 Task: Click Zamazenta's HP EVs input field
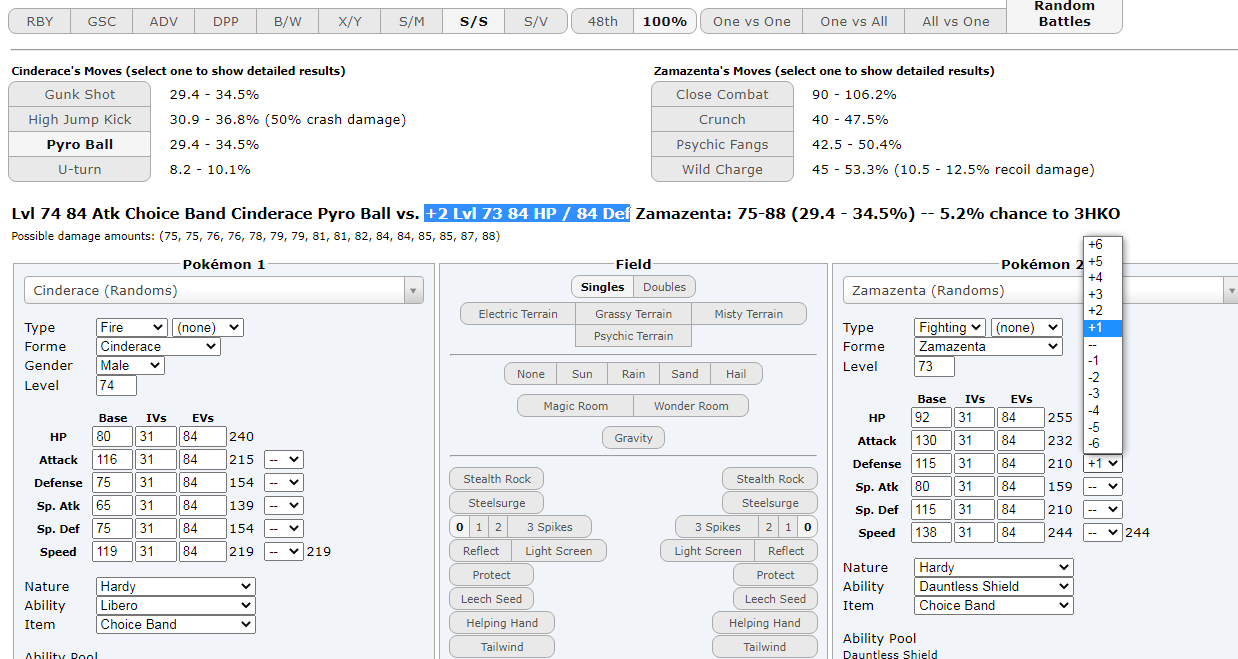click(1017, 418)
